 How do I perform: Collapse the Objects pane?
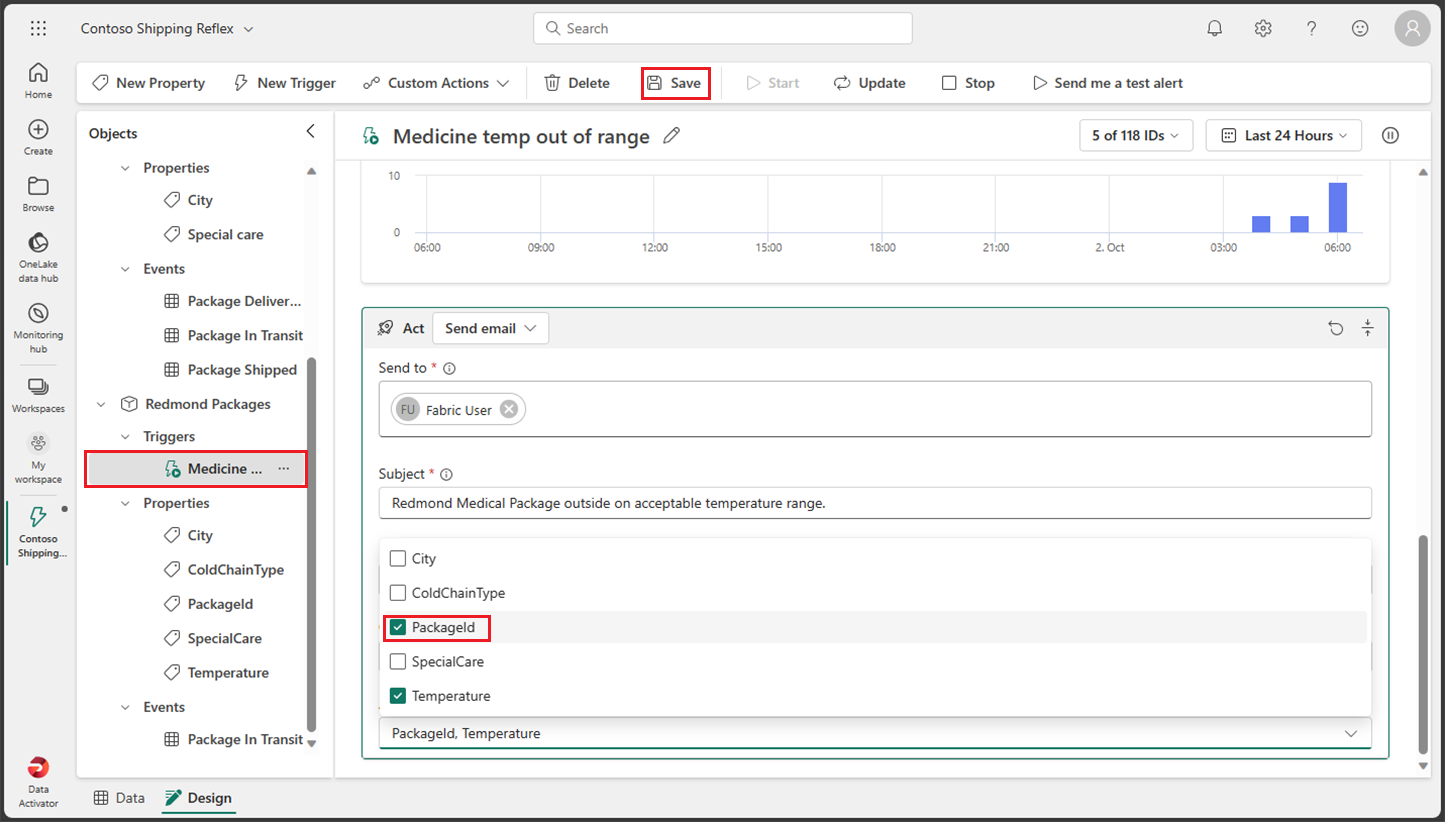point(310,131)
